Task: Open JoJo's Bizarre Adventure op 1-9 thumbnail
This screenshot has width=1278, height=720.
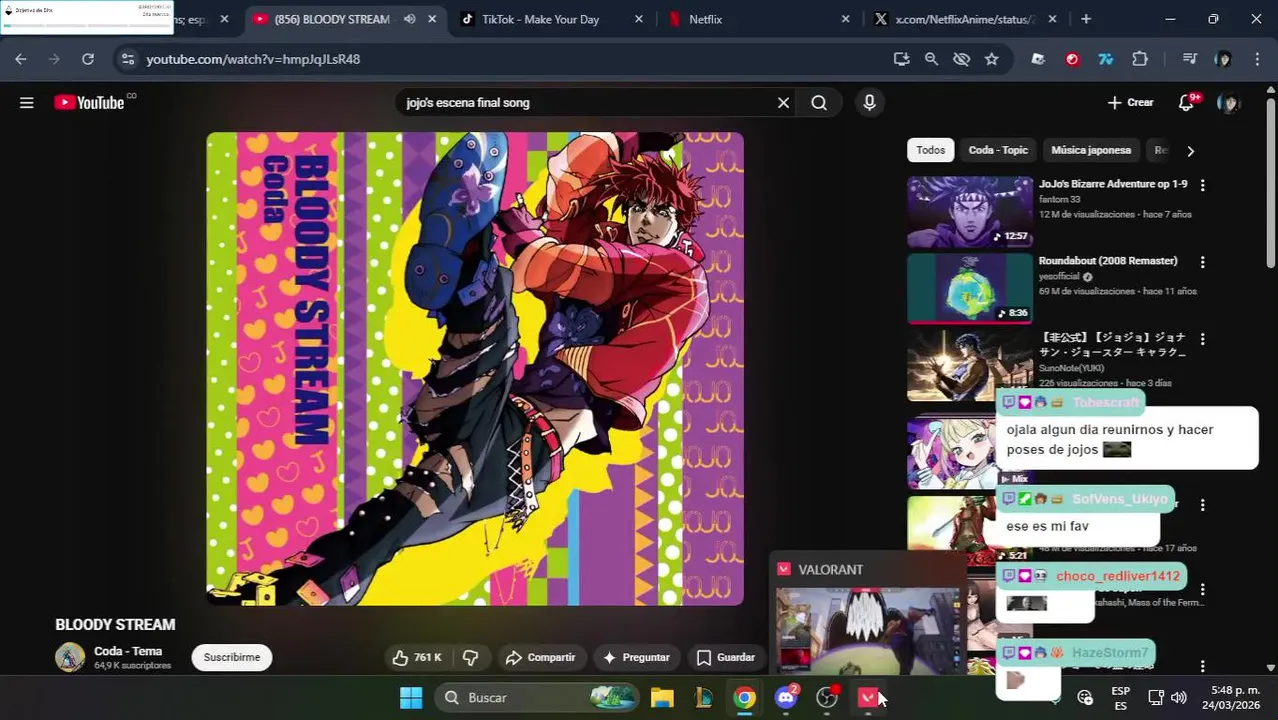Action: [x=970, y=211]
